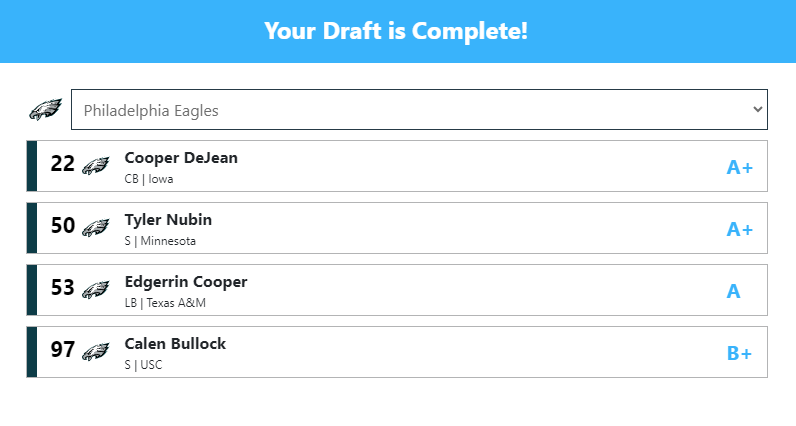This screenshot has height=426, width=796.
Task: Select the Tyler Nubin player name
Action: [x=168, y=220]
